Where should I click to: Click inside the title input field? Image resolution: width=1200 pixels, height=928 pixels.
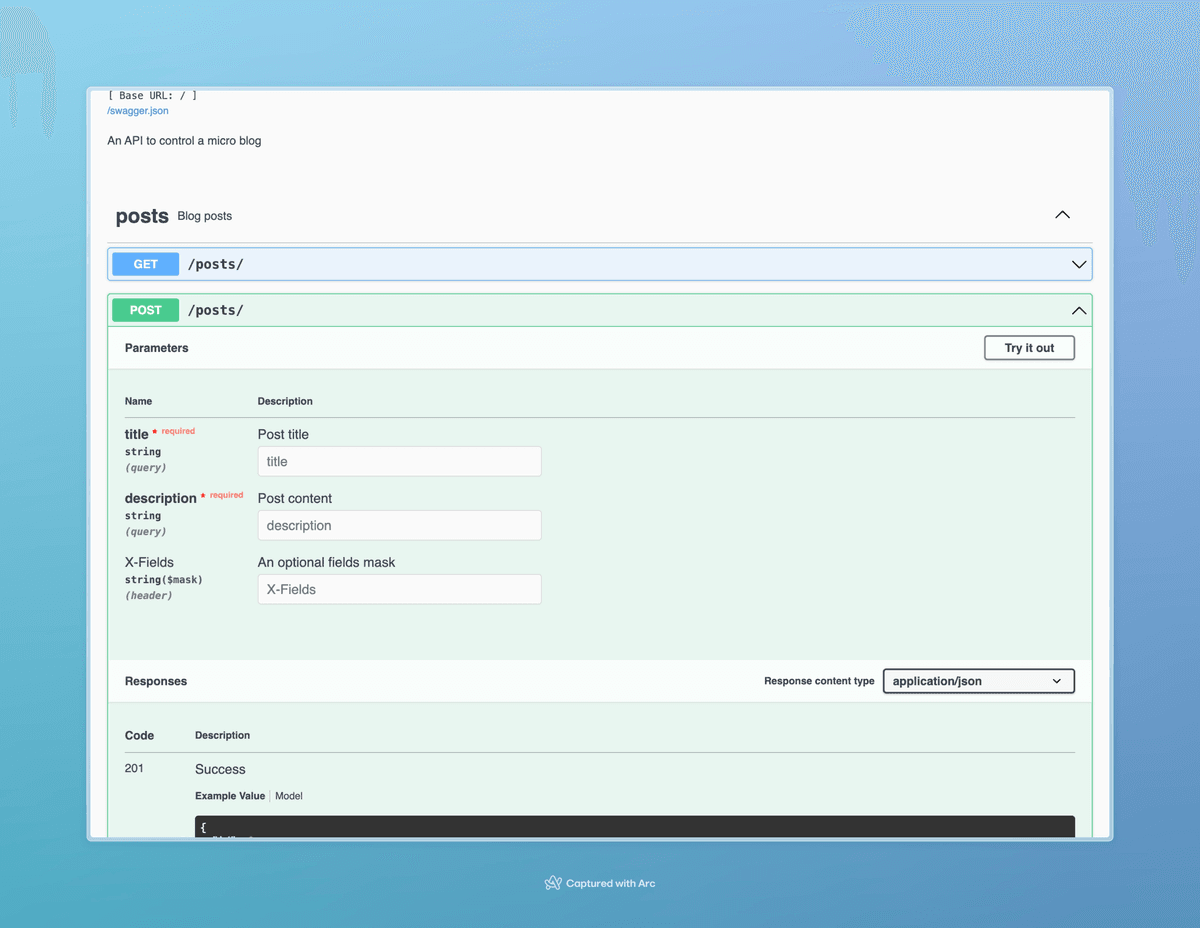399,461
